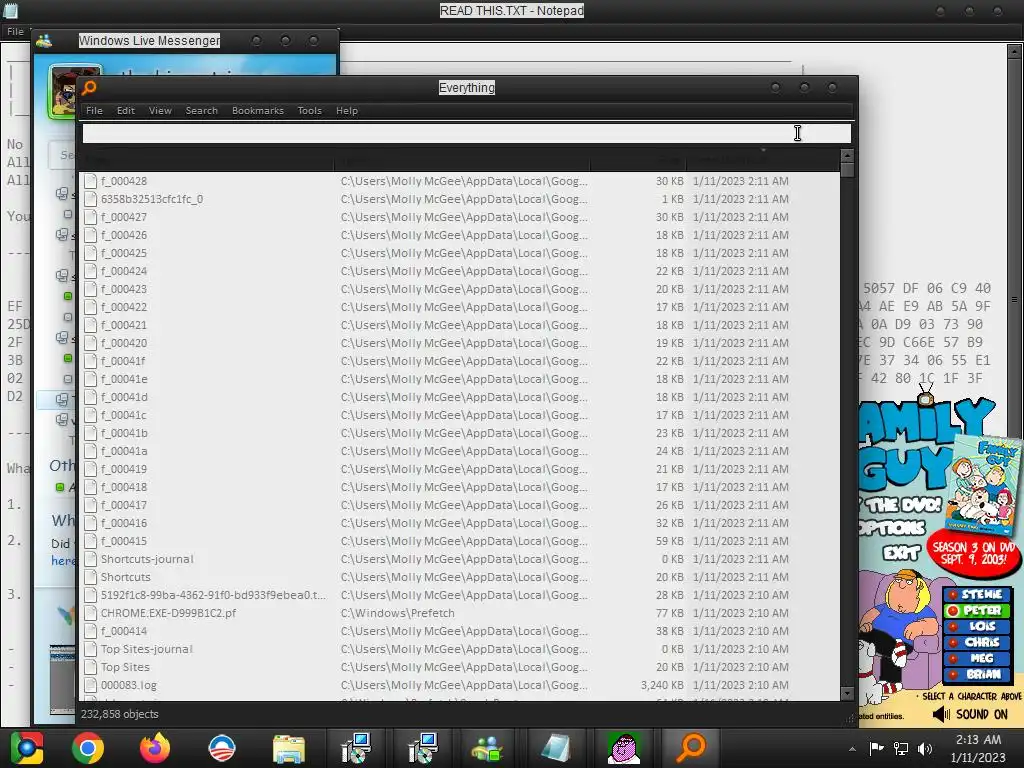This screenshot has height=768, width=1024.
Task: Click the Everything results scrollbar down arrow
Action: [x=847, y=694]
